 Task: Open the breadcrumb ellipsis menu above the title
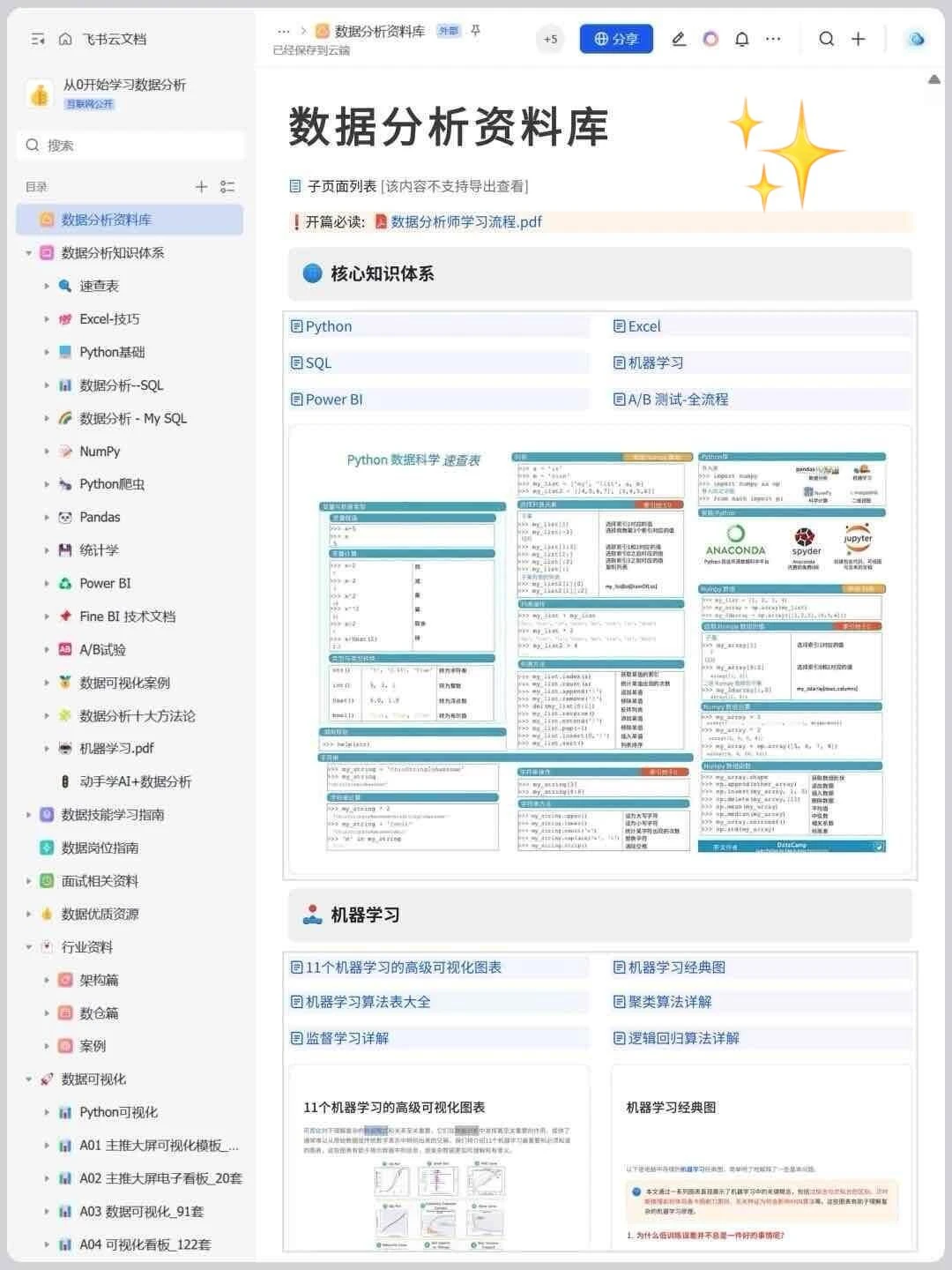tap(283, 29)
